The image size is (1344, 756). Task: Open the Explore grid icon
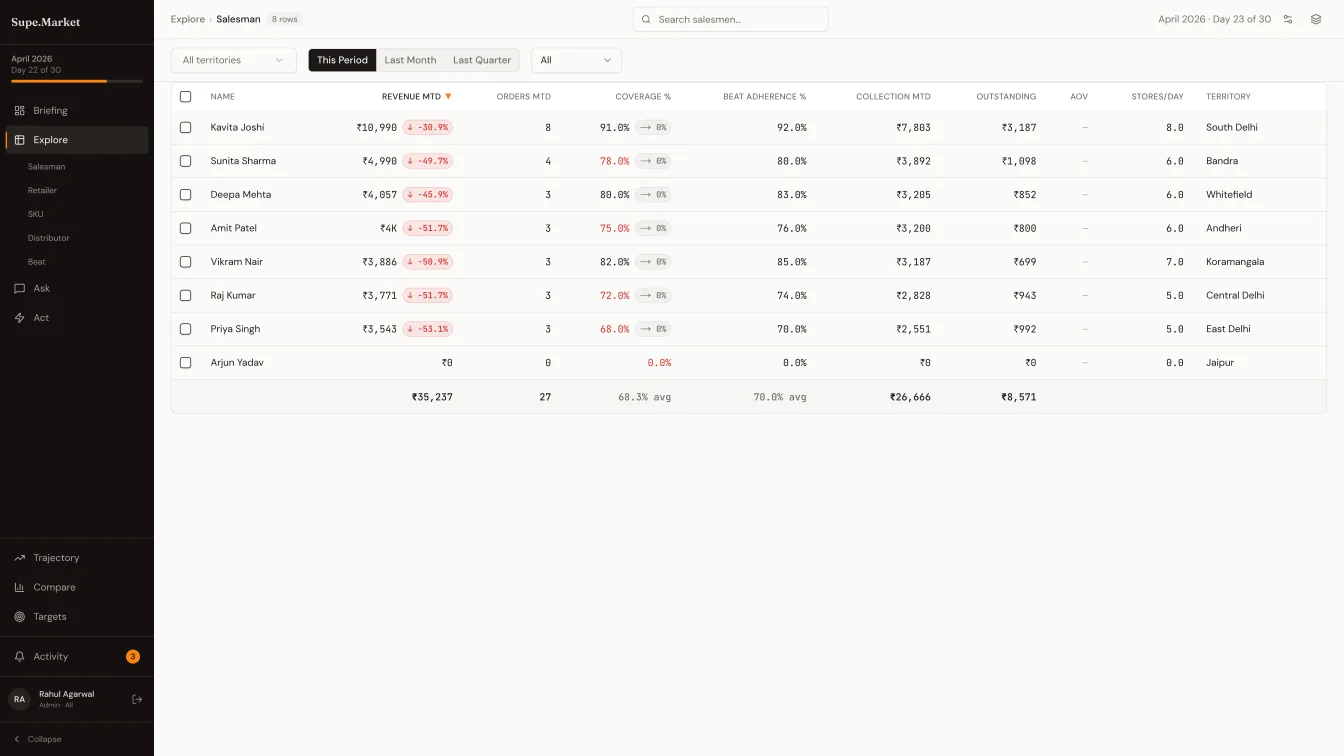pyautogui.click(x=19, y=139)
